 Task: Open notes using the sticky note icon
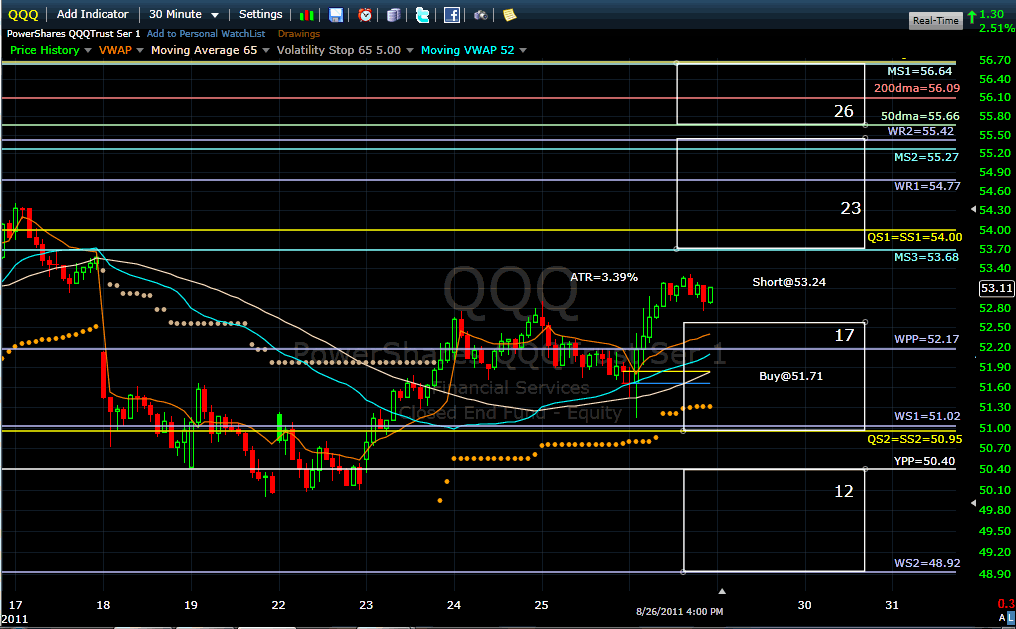click(509, 14)
